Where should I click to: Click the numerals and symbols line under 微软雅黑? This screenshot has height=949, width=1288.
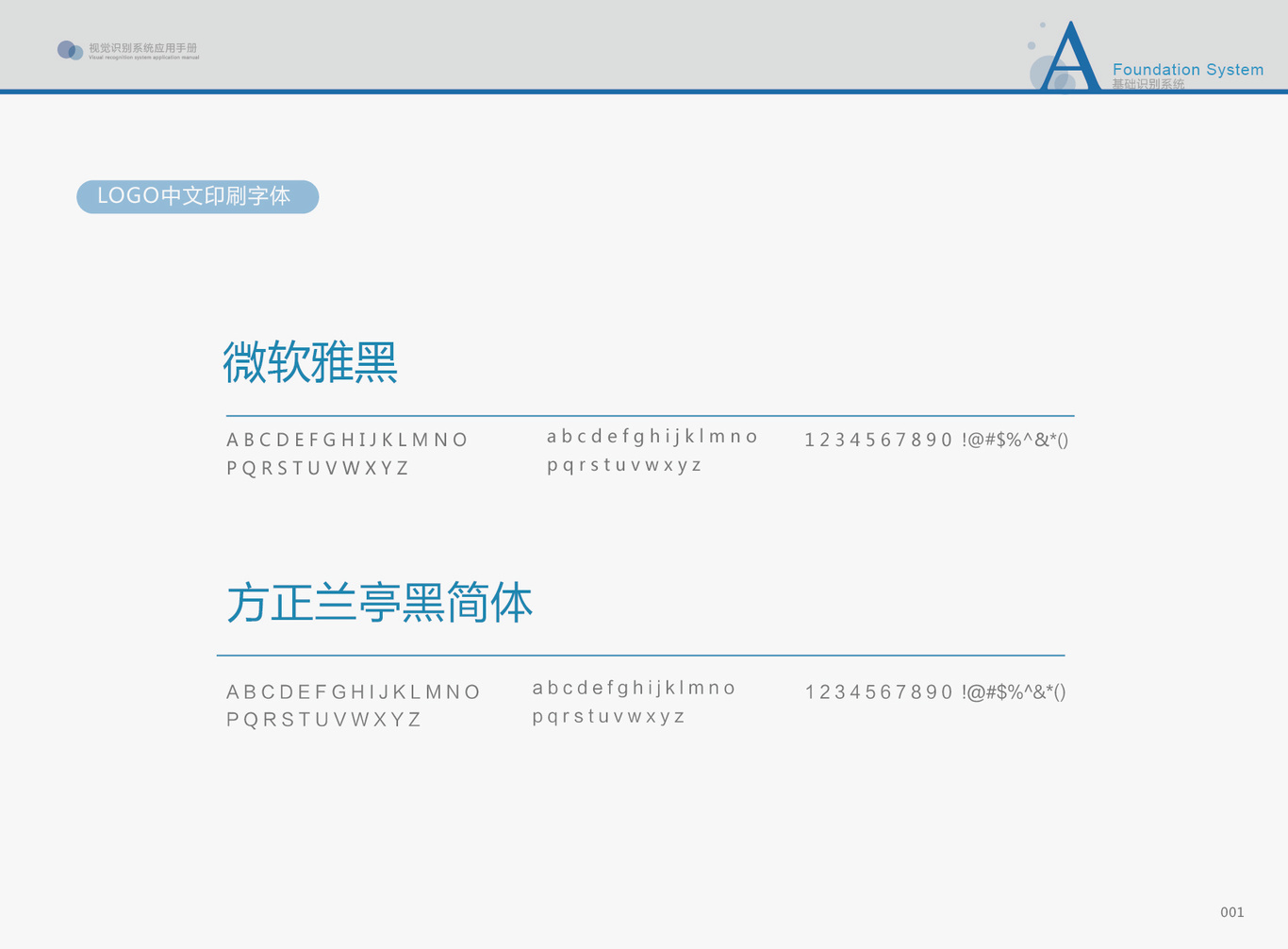(x=936, y=440)
